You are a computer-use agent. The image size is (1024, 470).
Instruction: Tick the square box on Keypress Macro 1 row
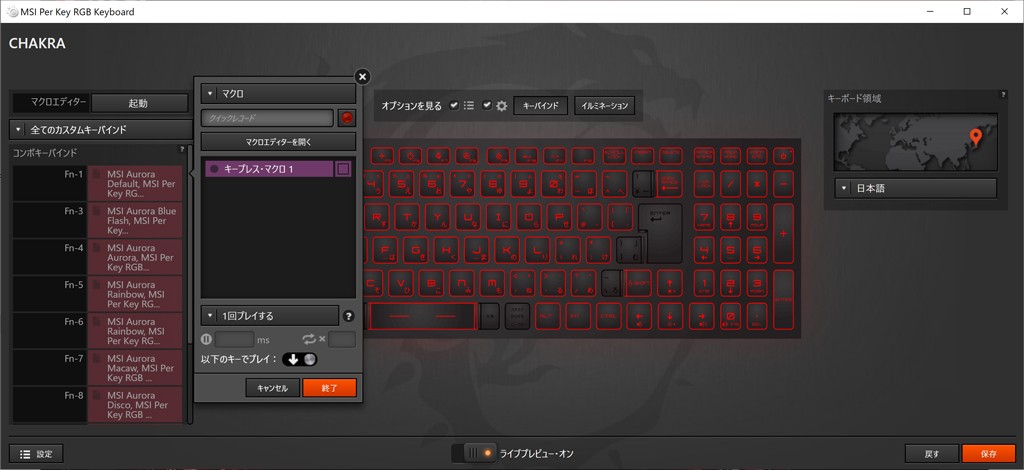(x=344, y=169)
